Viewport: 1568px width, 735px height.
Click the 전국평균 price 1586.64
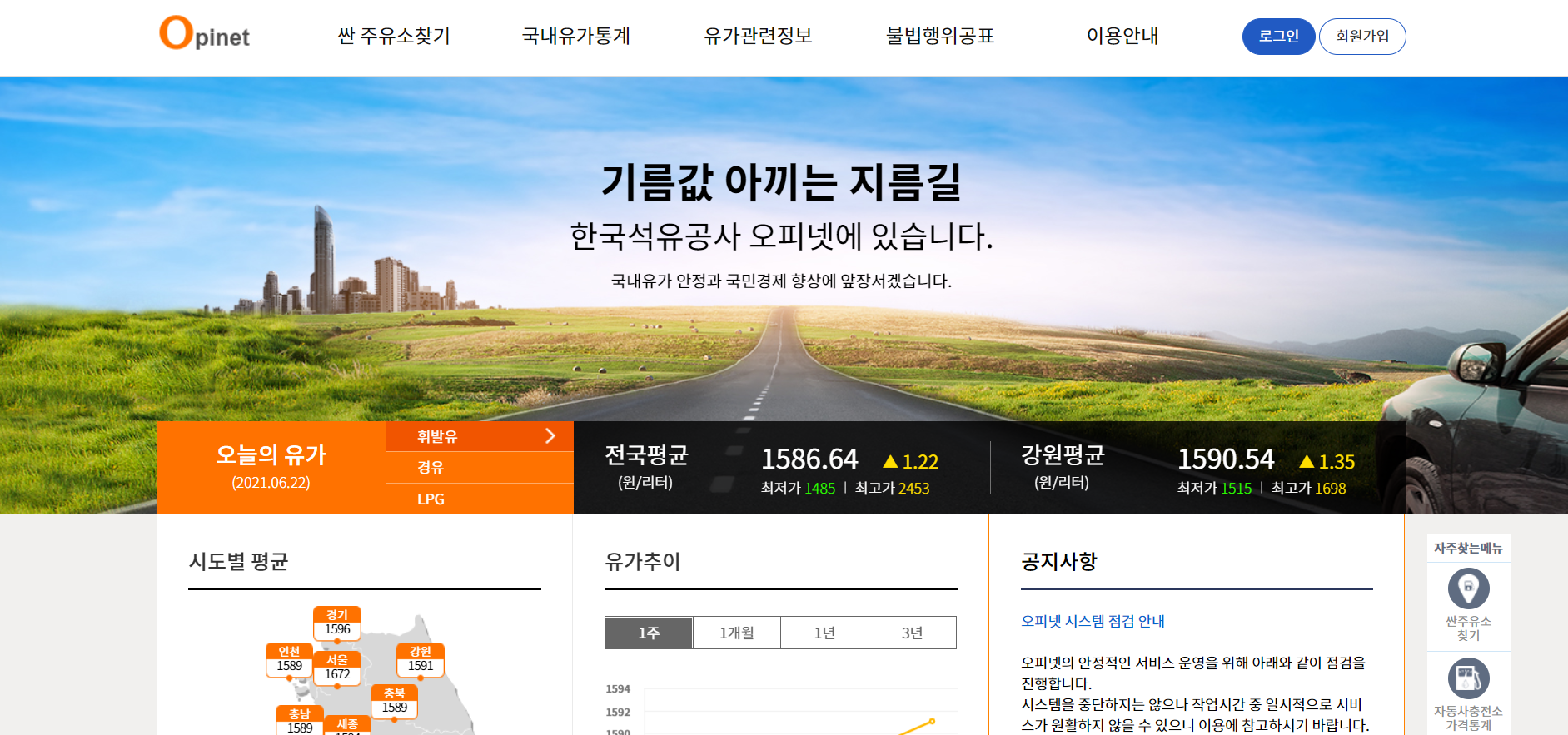(809, 459)
